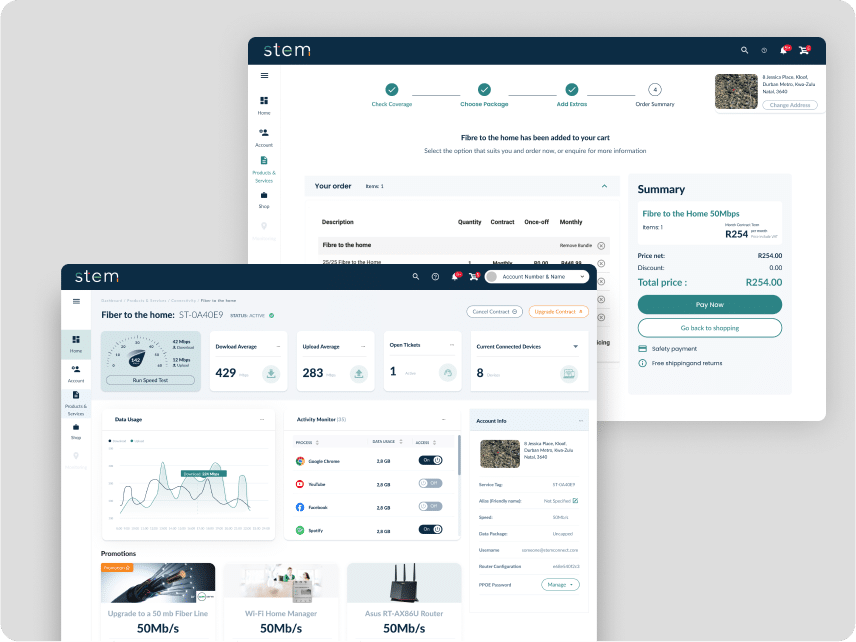Click the hamburger menu in the dashboard sidebar
856x642 pixels.
(76, 301)
